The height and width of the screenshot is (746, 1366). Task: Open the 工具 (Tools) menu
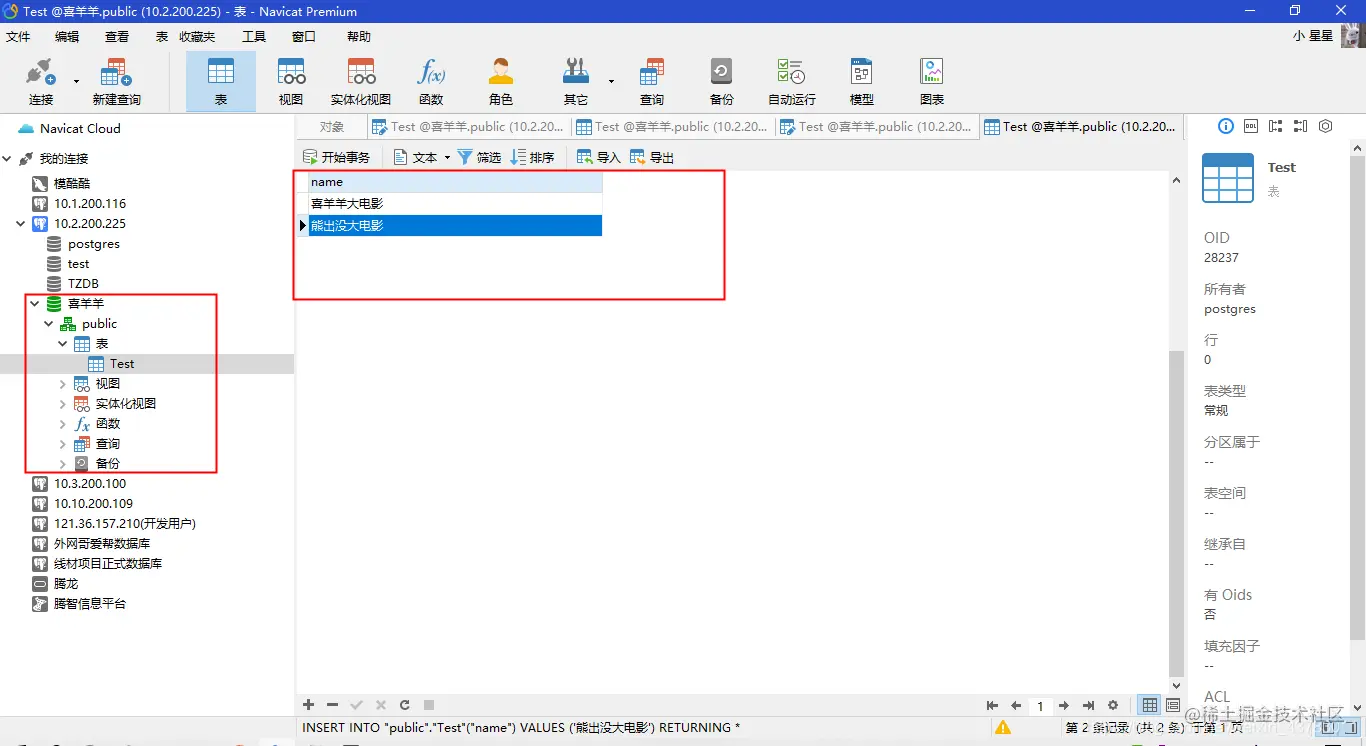click(254, 36)
